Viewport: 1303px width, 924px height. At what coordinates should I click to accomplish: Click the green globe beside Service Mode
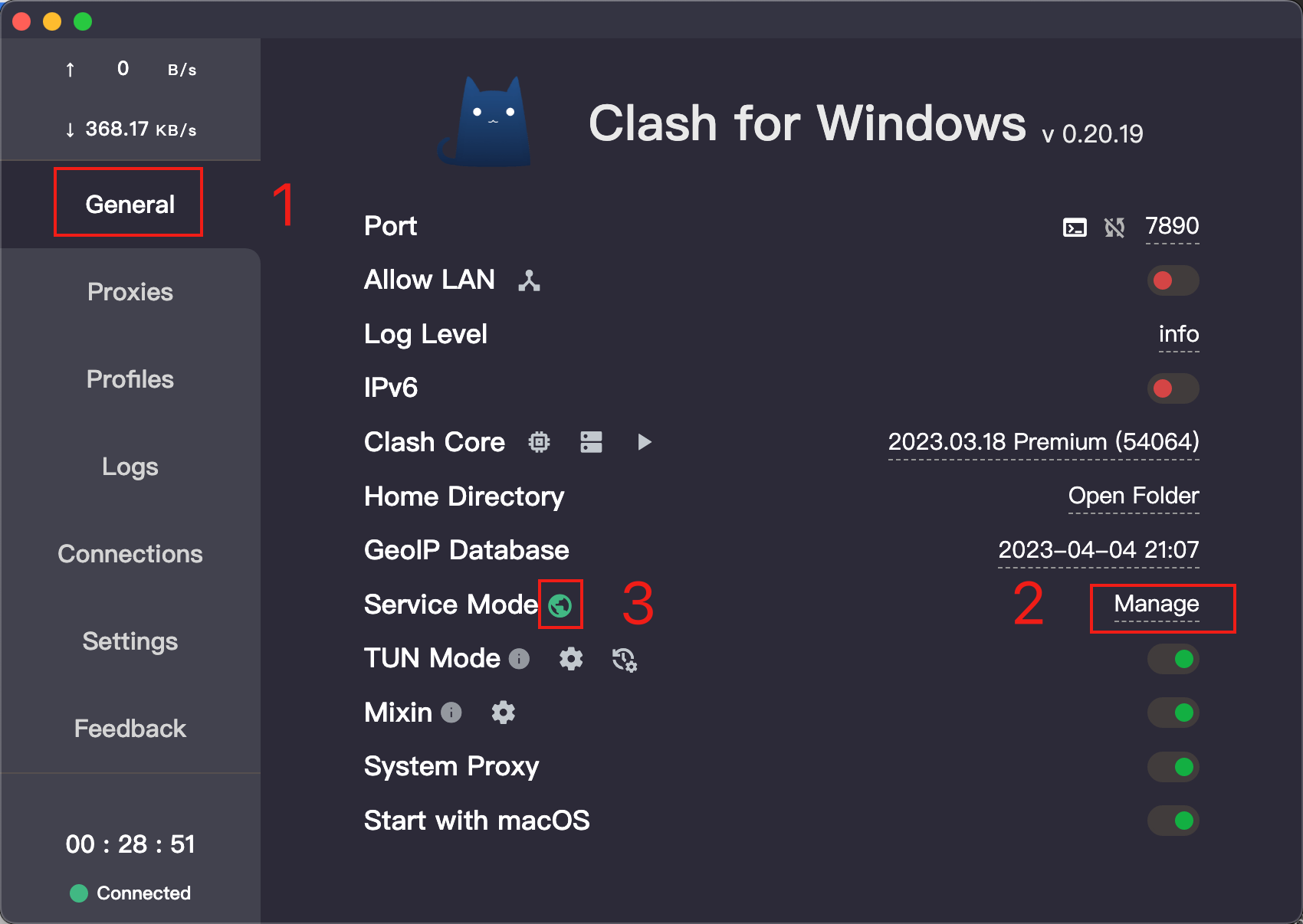[x=560, y=605]
